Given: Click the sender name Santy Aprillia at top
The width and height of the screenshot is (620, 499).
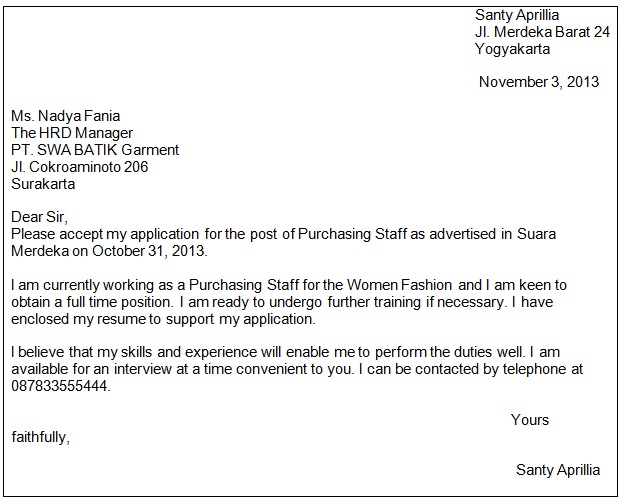Looking at the screenshot, I should 516,15.
